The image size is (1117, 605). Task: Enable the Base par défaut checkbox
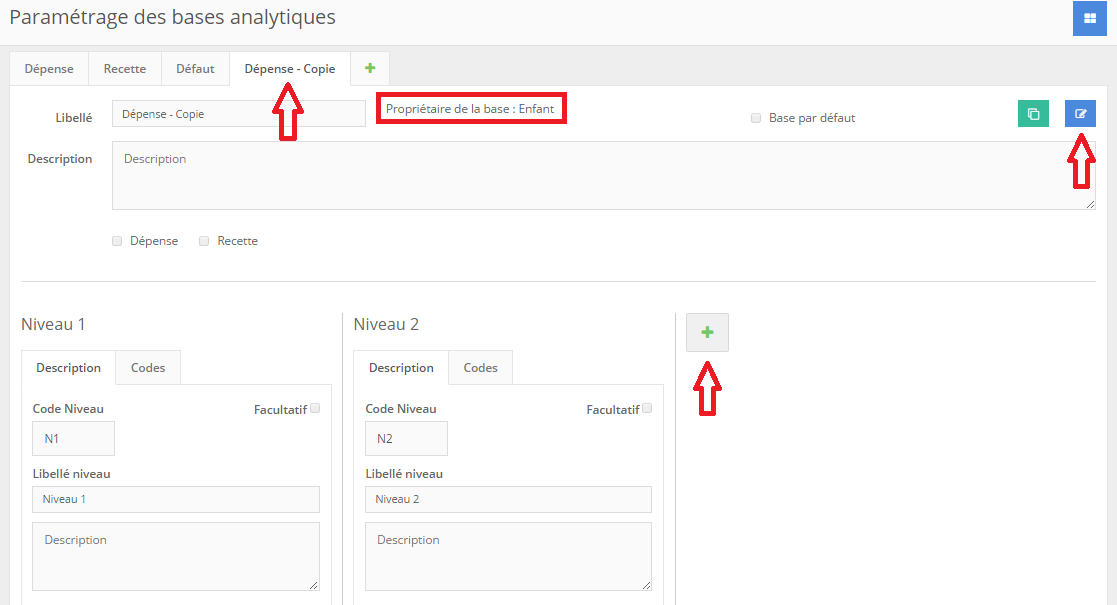(x=756, y=118)
